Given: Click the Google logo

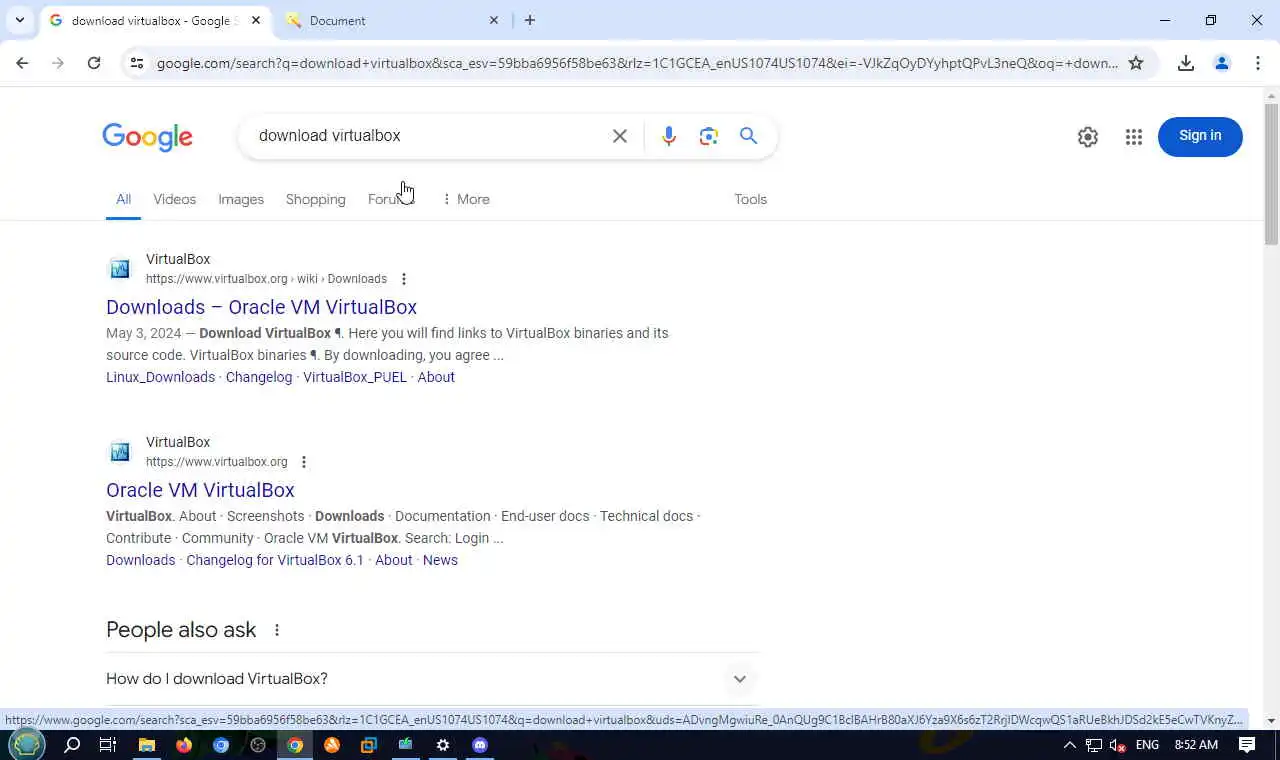Looking at the screenshot, I should pyautogui.click(x=147, y=137).
